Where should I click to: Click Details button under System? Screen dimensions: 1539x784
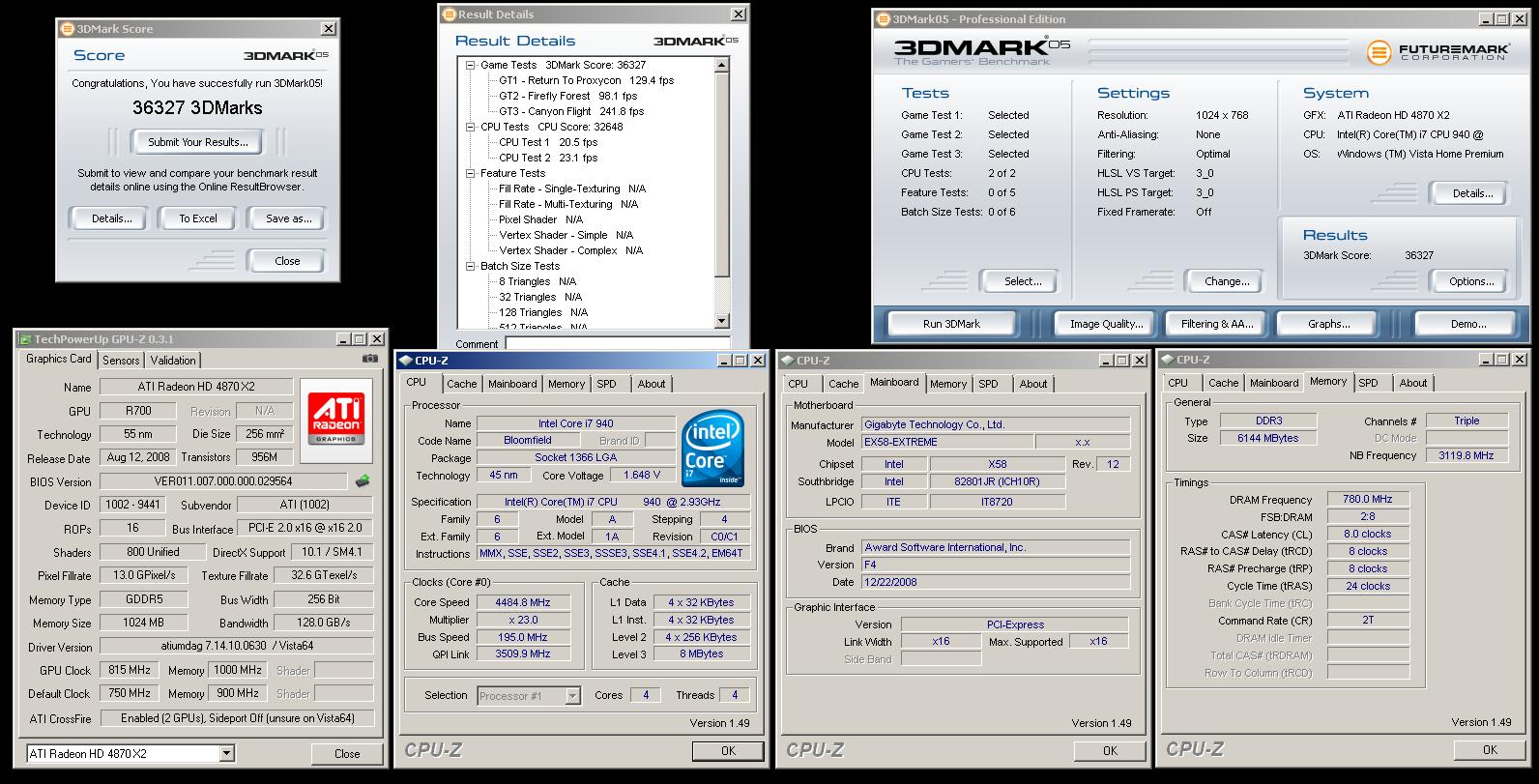(1471, 193)
